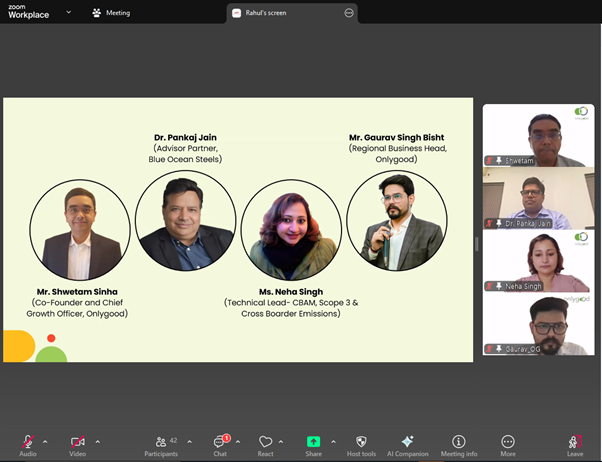Viewport: 602px width, 462px height.
Task: Click muted mic icon on Dr. Pankaj Jain's tile
Action: (x=490, y=223)
